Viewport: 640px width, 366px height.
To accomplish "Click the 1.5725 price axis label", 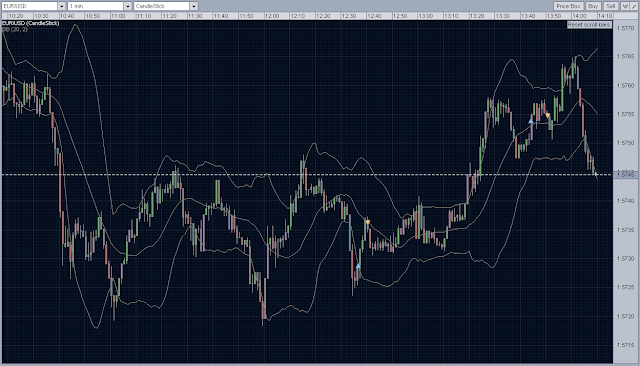I will coord(625,287).
